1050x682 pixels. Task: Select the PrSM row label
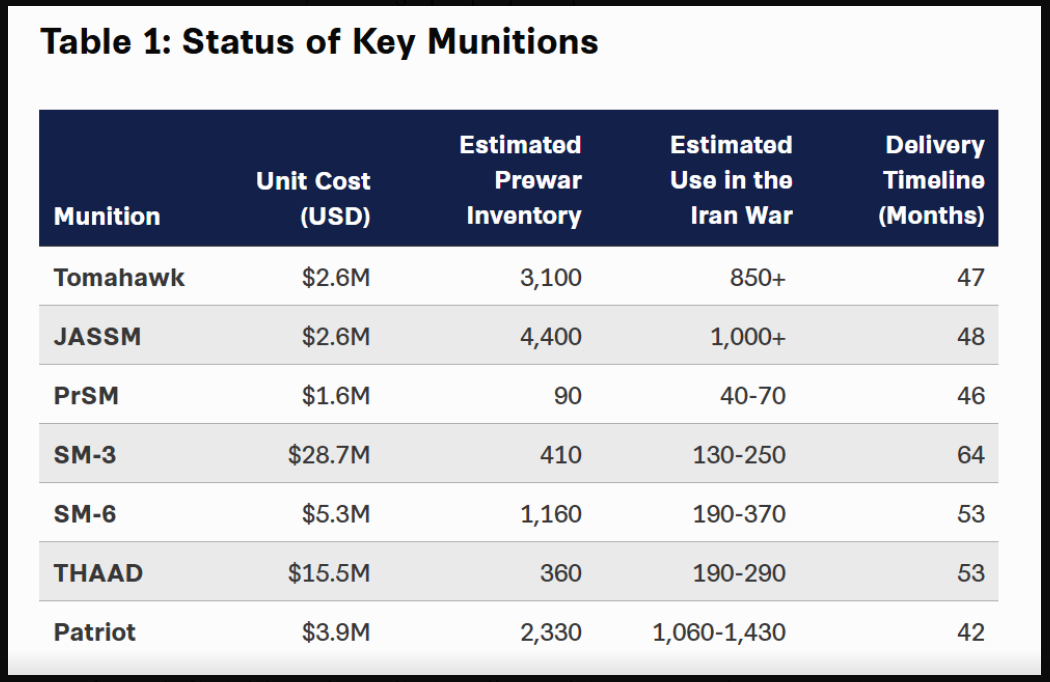tap(86, 395)
